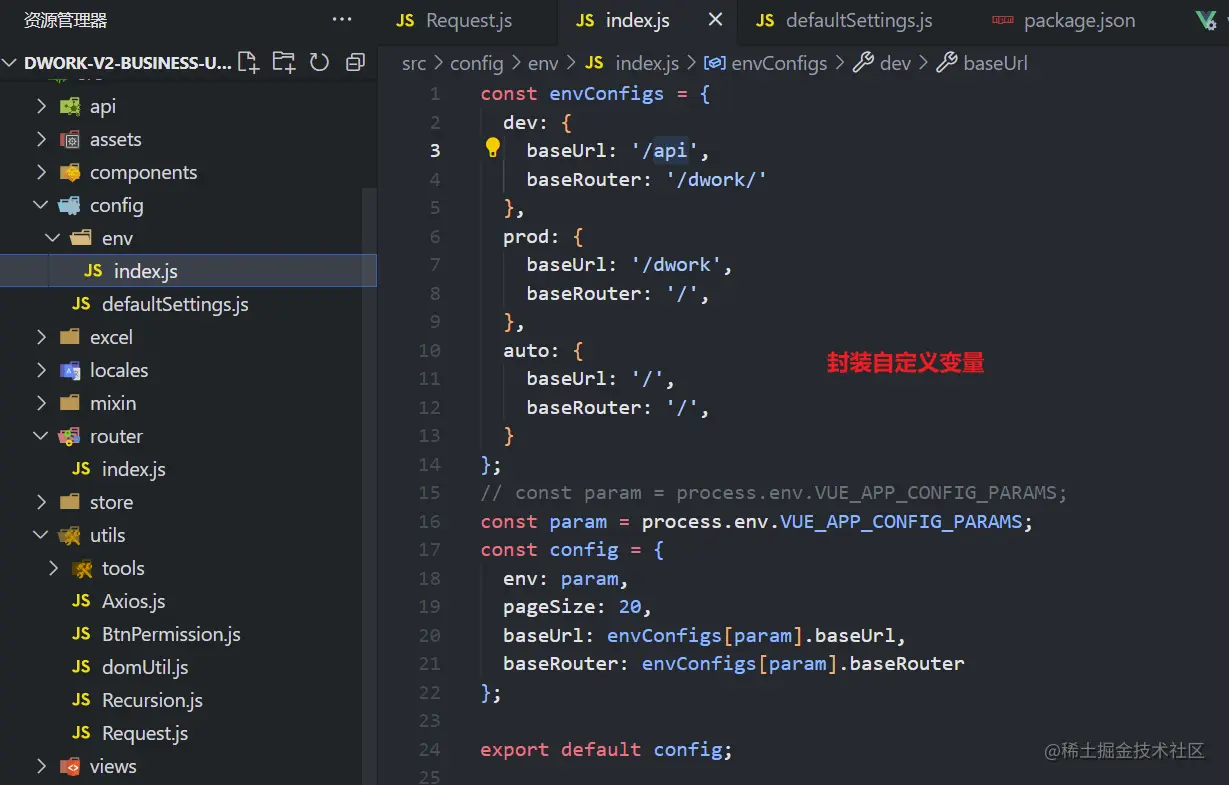Collapse the env folder chevron

(x=53, y=238)
